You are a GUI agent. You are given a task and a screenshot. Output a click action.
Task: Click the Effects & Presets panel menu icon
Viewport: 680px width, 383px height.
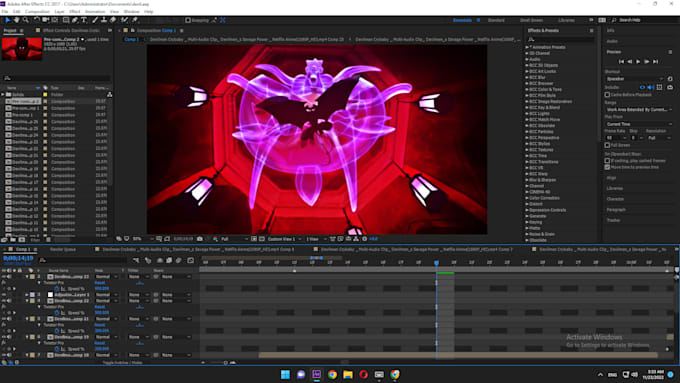(x=592, y=31)
